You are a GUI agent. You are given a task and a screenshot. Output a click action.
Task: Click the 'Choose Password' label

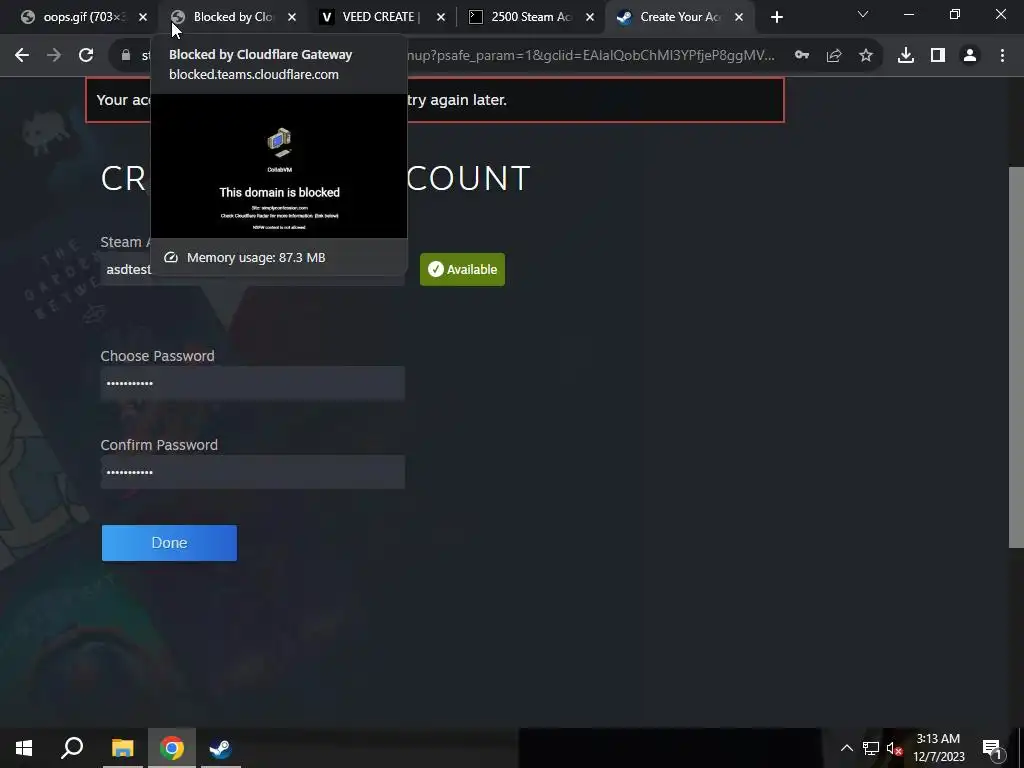[157, 356]
